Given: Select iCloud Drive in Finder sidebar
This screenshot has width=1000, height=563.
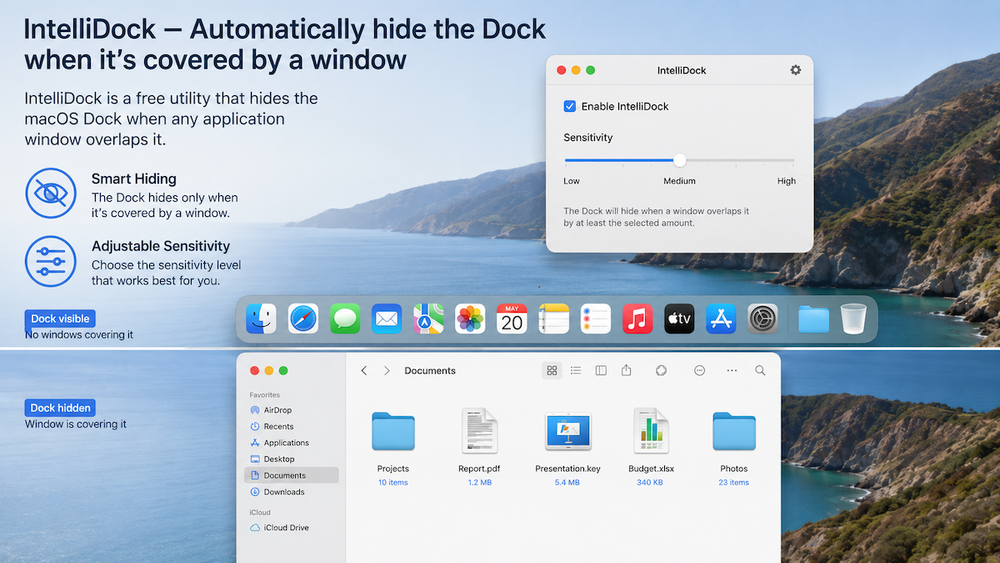Looking at the screenshot, I should click(x=291, y=527).
